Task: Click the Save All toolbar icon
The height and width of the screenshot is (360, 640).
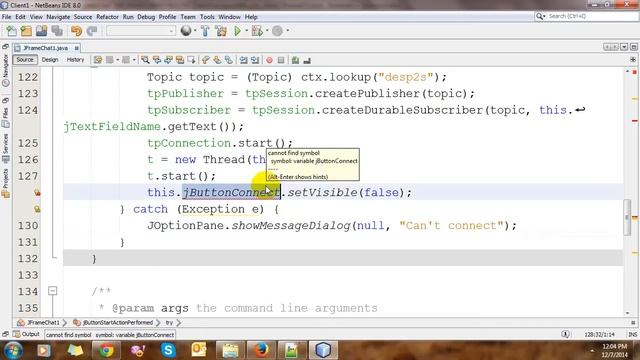Action: (57, 31)
